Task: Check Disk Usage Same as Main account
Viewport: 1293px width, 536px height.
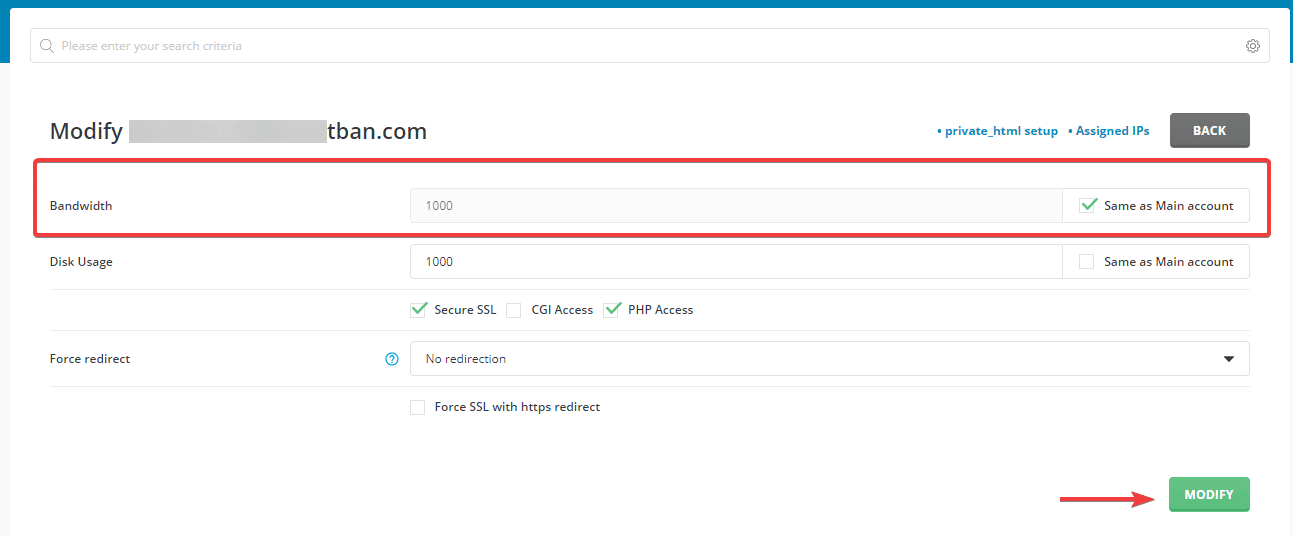Action: pos(1087,262)
